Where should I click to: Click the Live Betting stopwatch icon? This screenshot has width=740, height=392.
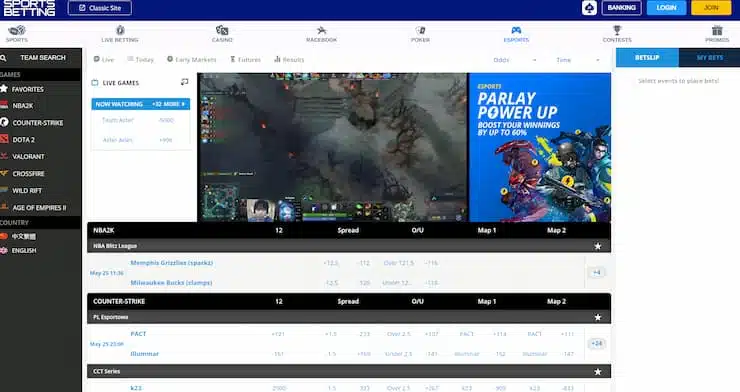[120, 30]
